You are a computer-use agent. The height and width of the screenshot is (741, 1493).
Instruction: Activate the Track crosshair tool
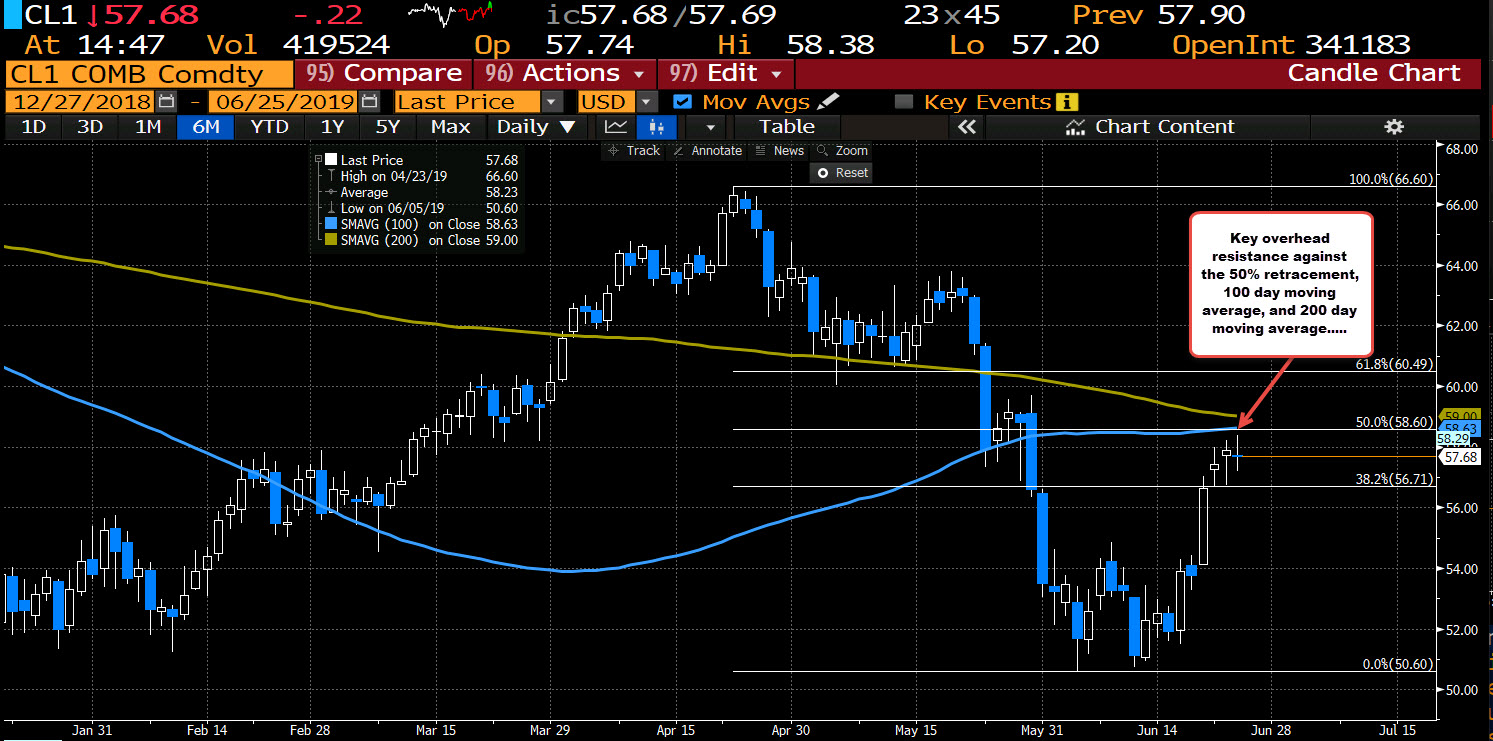point(634,150)
